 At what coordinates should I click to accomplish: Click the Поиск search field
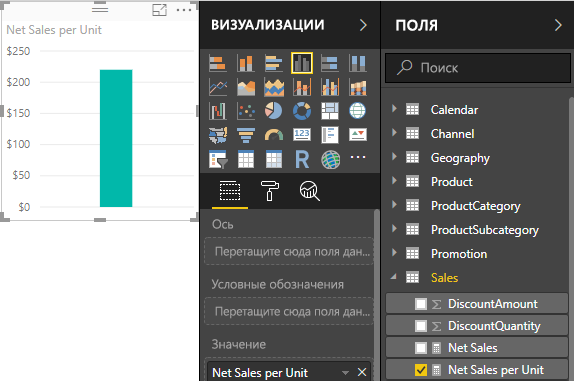click(478, 68)
